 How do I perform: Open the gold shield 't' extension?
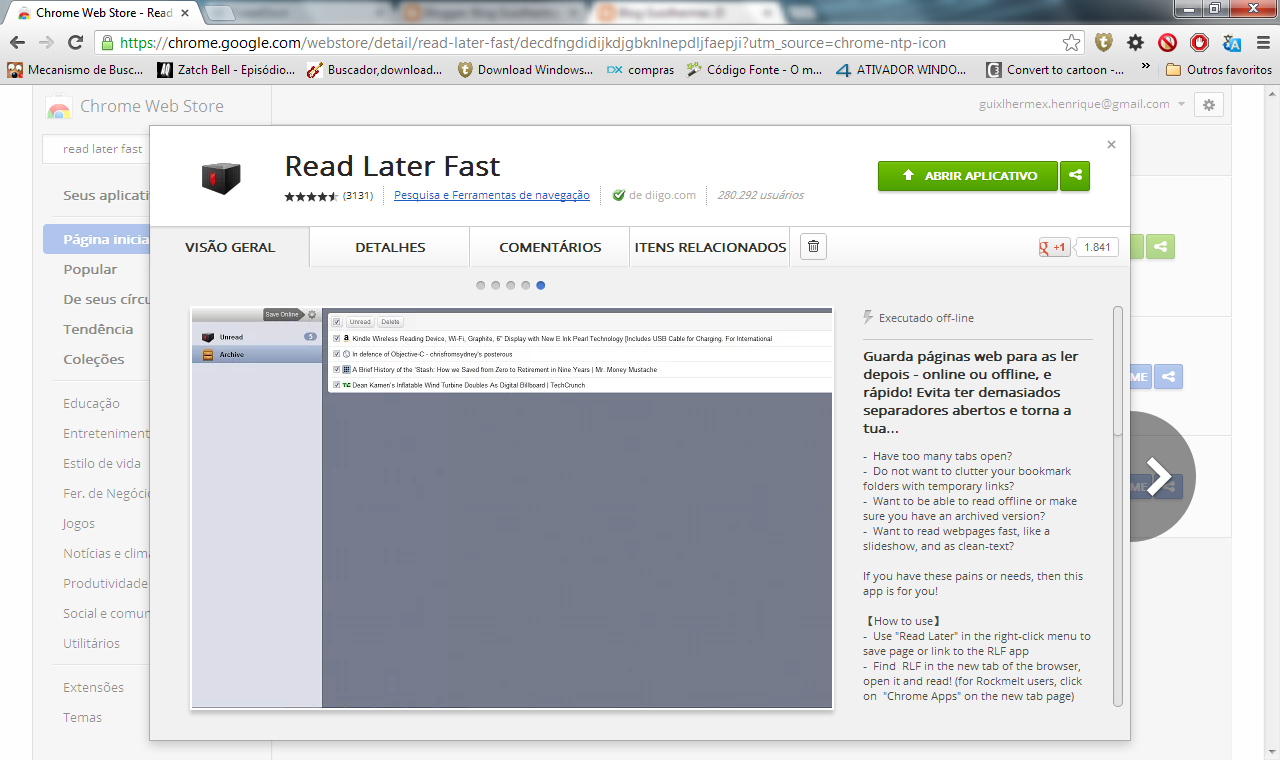click(x=1103, y=43)
